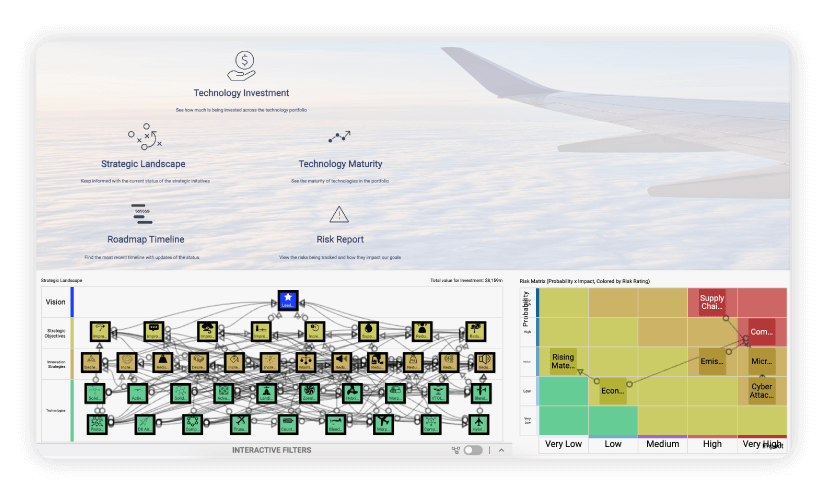Select the blue Vision star node

point(287,300)
